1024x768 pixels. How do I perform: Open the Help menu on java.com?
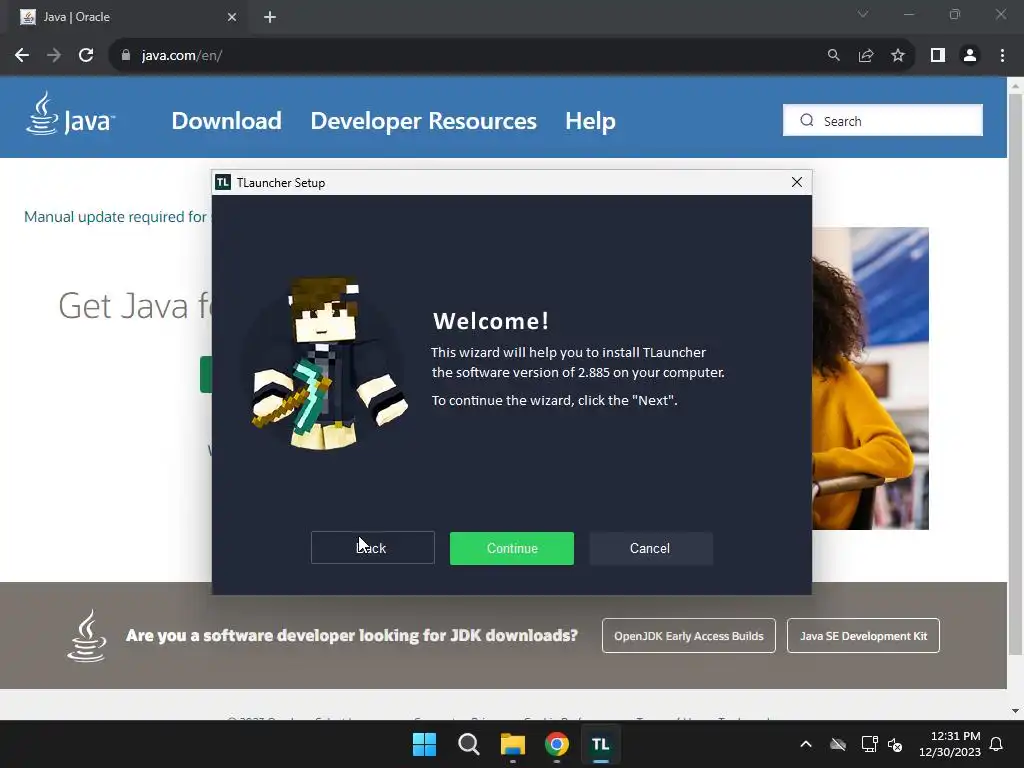[x=590, y=121]
